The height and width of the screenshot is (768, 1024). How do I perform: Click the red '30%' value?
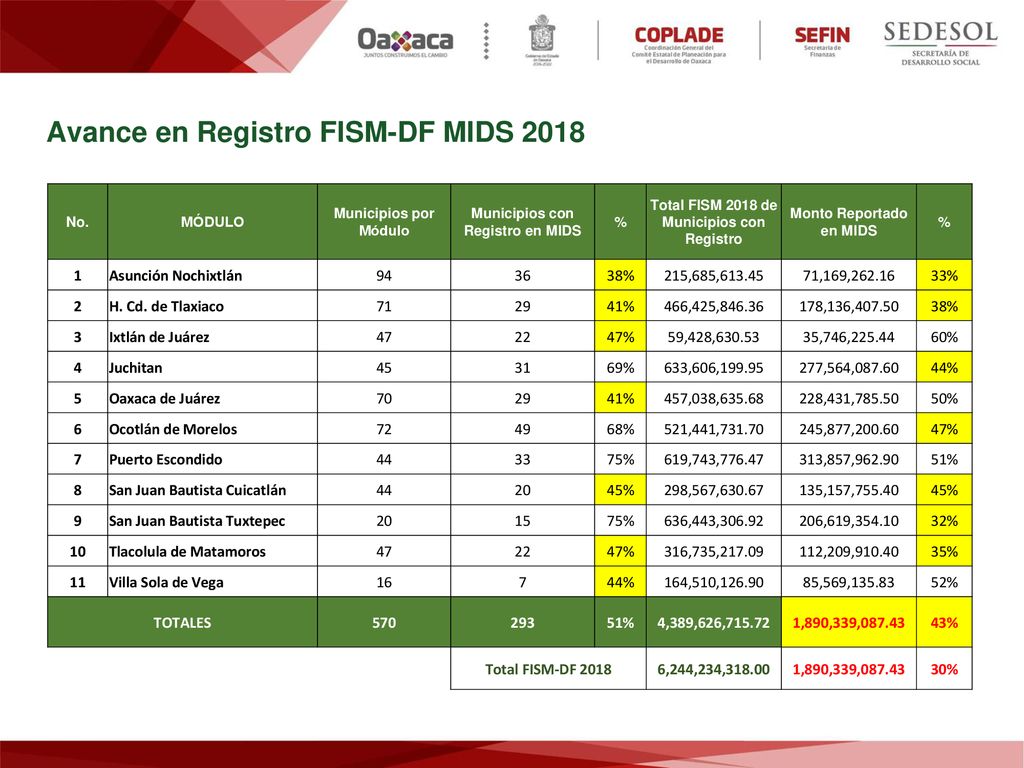tap(944, 669)
